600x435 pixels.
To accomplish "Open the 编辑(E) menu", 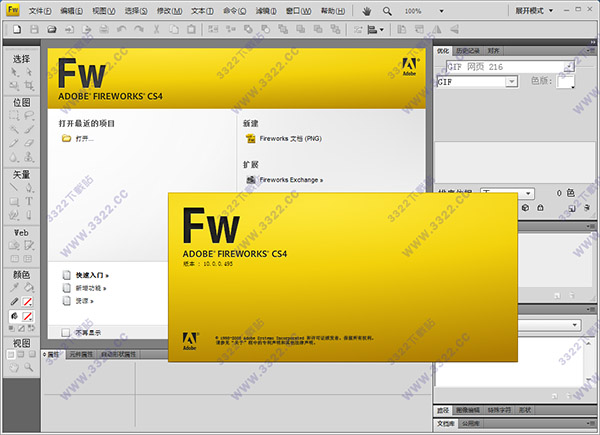I will pyautogui.click(x=72, y=11).
